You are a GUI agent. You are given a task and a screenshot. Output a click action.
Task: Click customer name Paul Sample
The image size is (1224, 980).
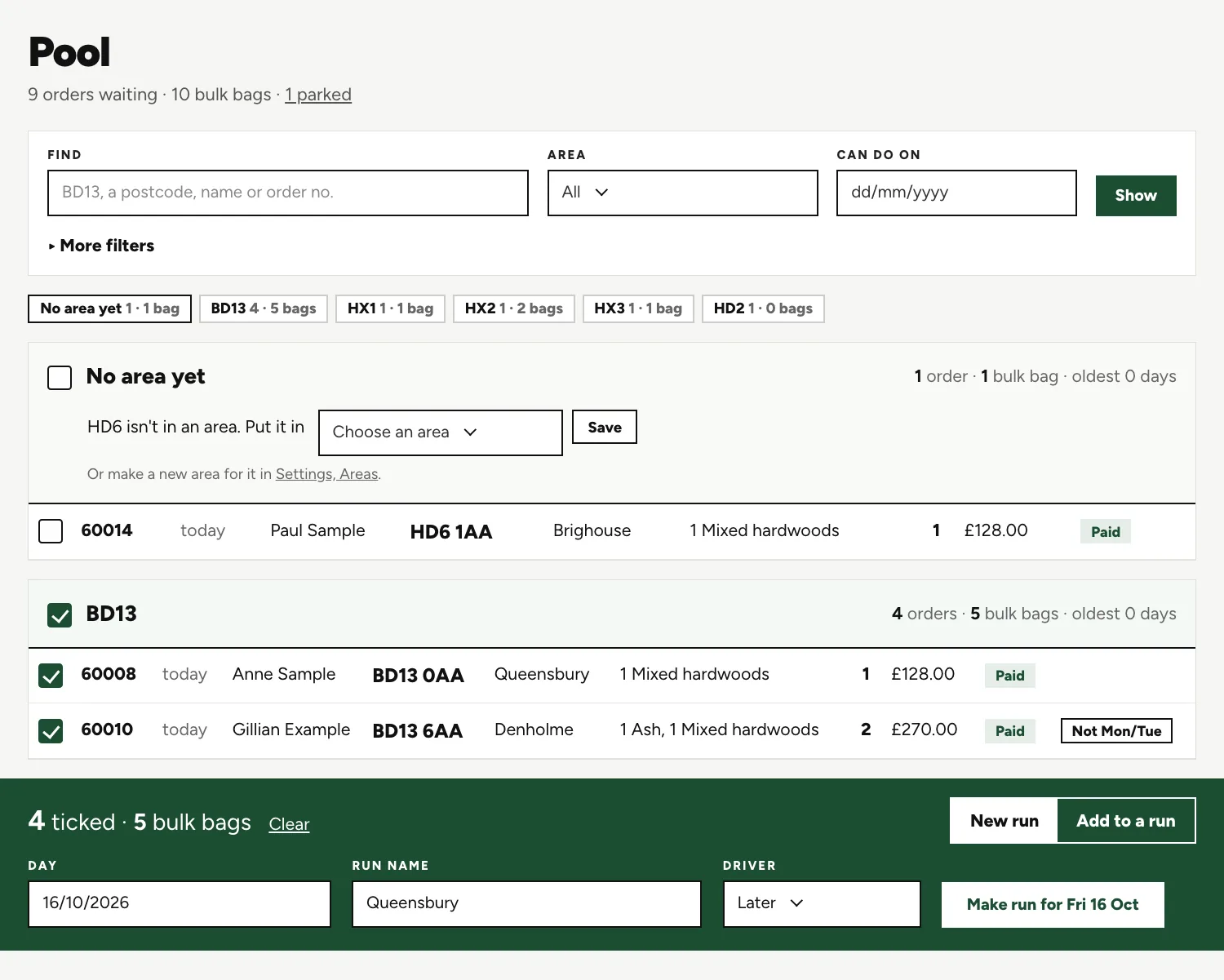[317, 530]
